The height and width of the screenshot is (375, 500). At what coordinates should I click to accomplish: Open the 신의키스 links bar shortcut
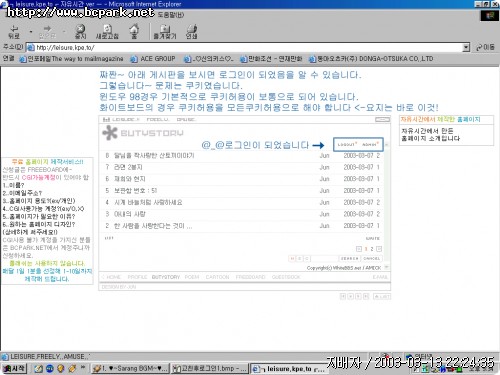209,59
